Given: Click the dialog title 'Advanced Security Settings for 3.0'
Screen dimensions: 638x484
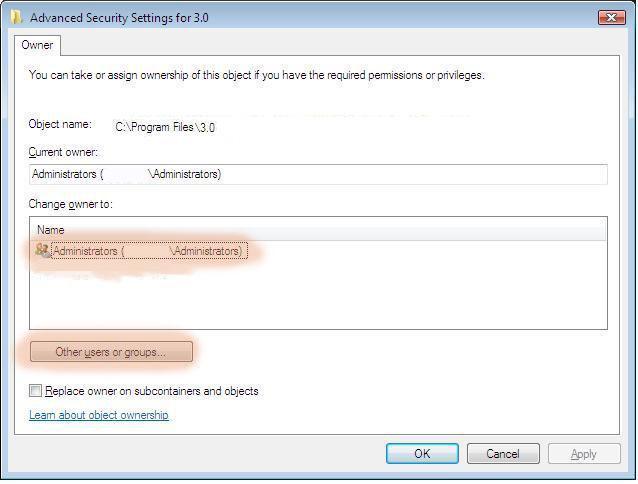Looking at the screenshot, I should coord(119,18).
